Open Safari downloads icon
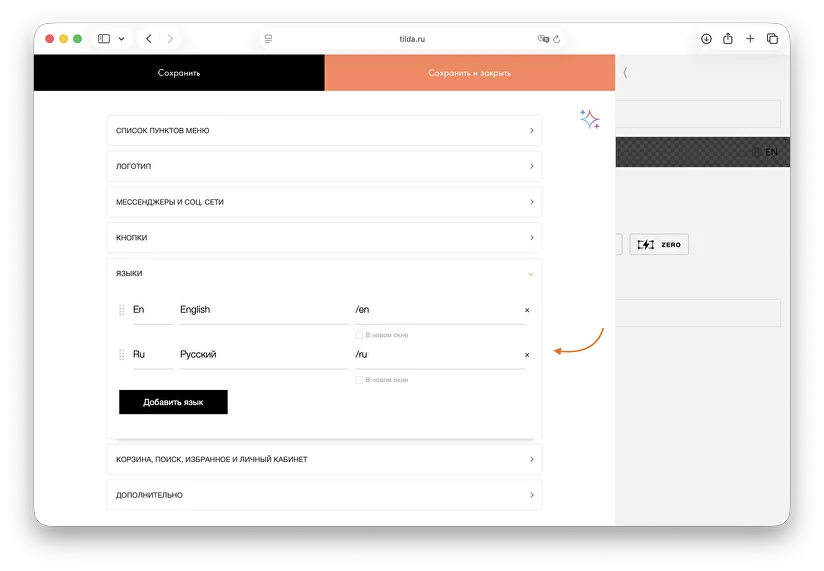 coord(706,39)
